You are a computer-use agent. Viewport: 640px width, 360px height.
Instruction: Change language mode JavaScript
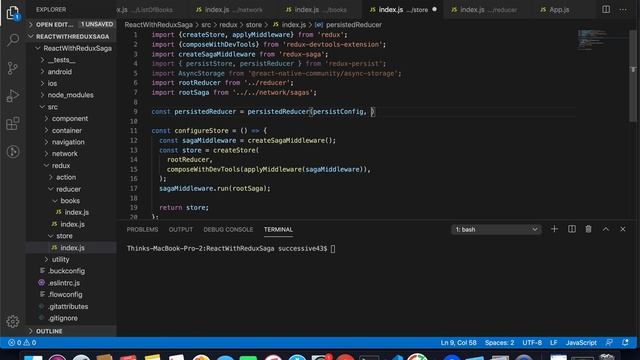581,343
